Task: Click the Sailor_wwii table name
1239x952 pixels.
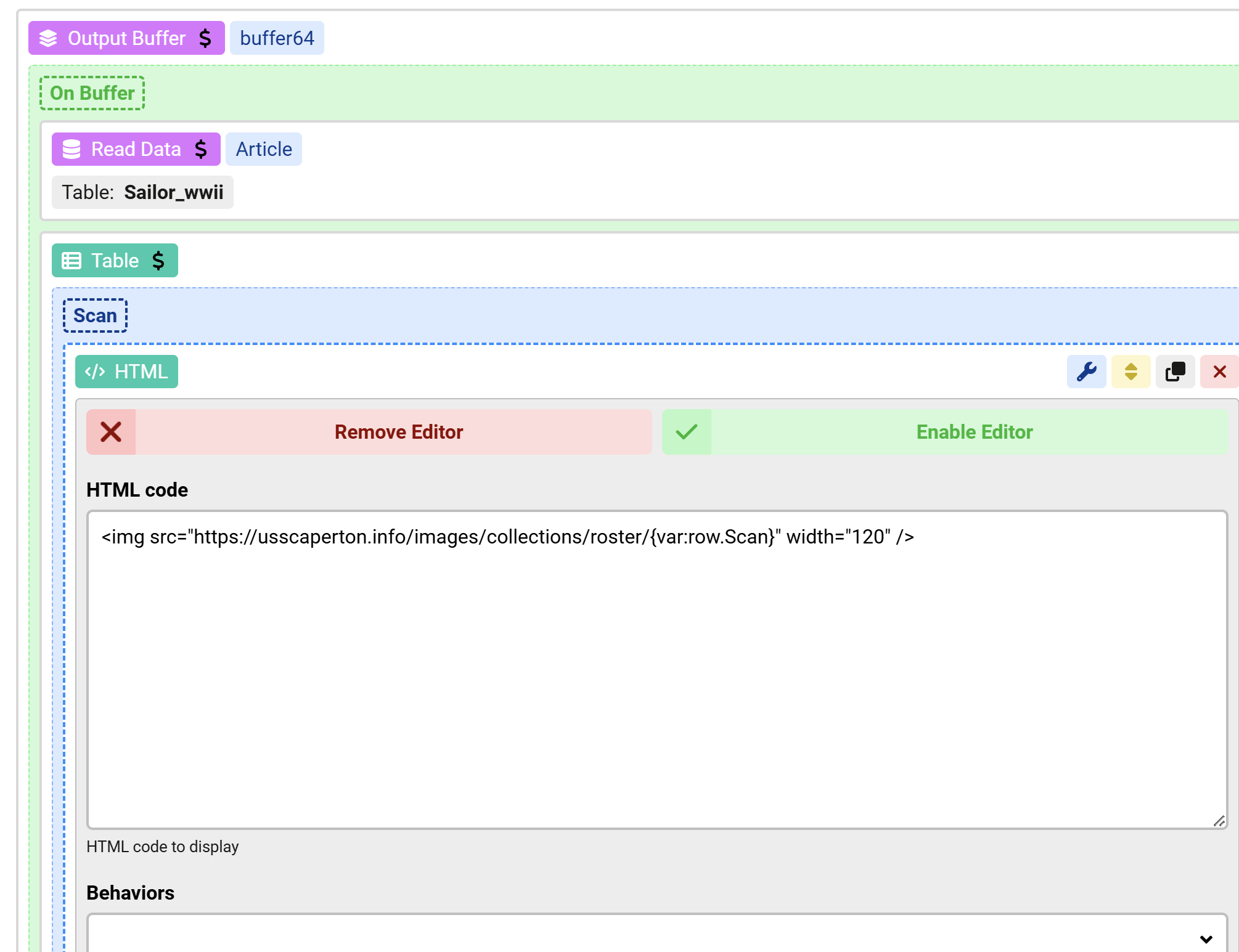Action: pyautogui.click(x=173, y=192)
